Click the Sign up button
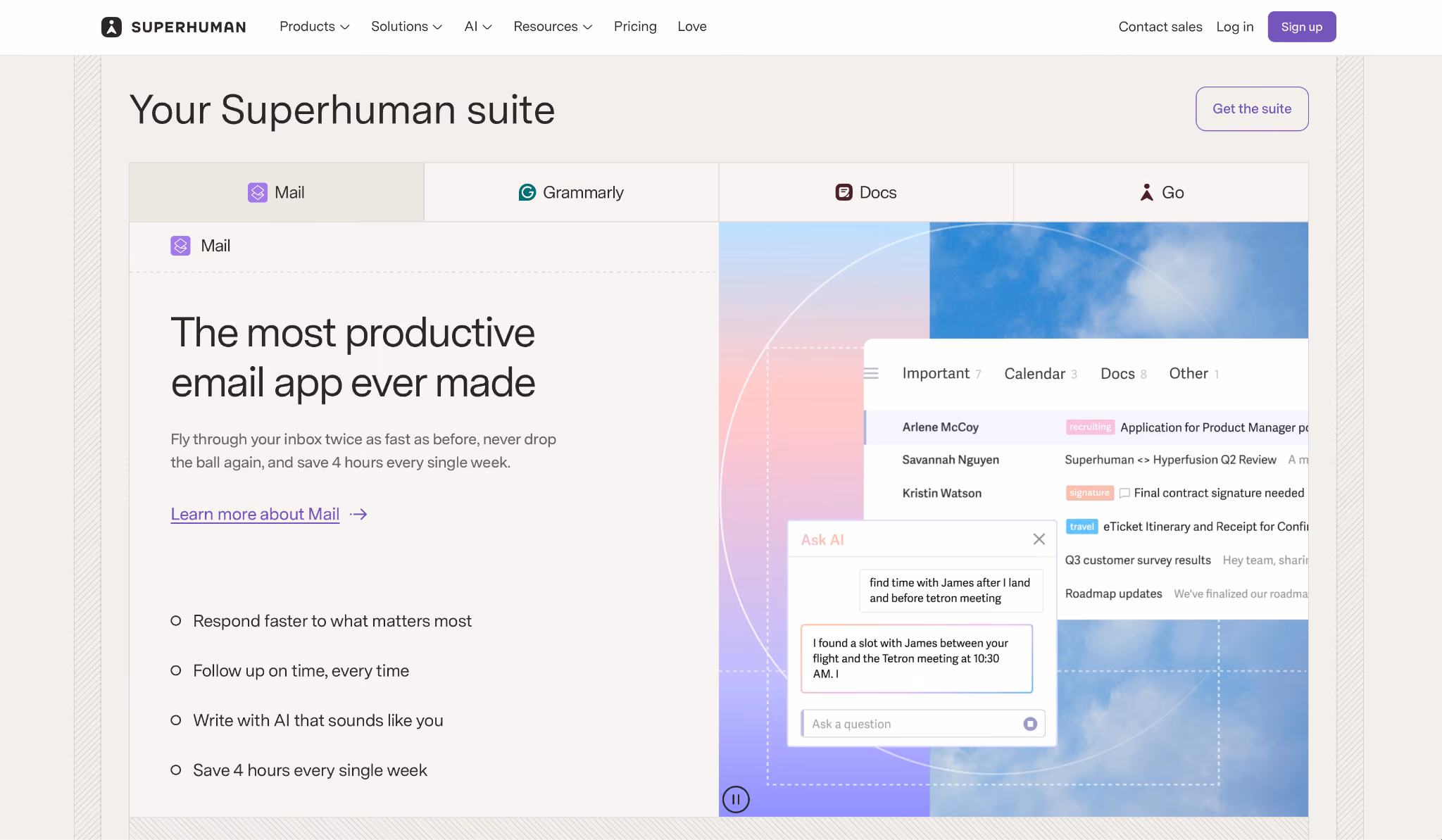 point(1302,27)
